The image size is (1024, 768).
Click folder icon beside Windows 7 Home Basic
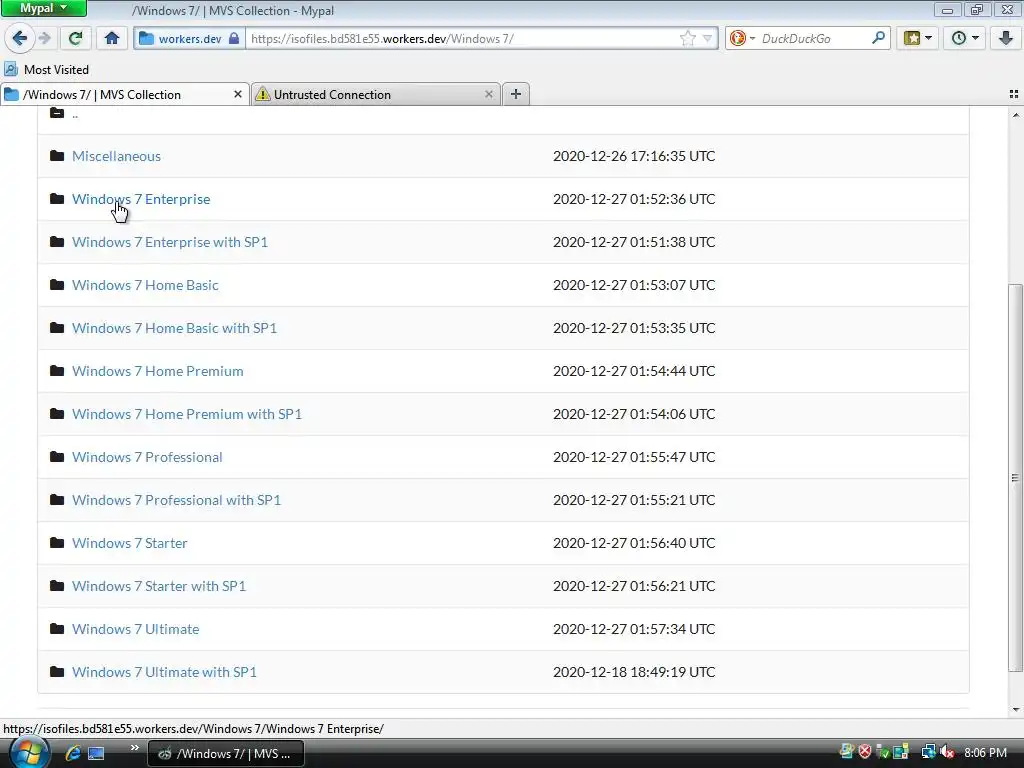[x=57, y=285]
